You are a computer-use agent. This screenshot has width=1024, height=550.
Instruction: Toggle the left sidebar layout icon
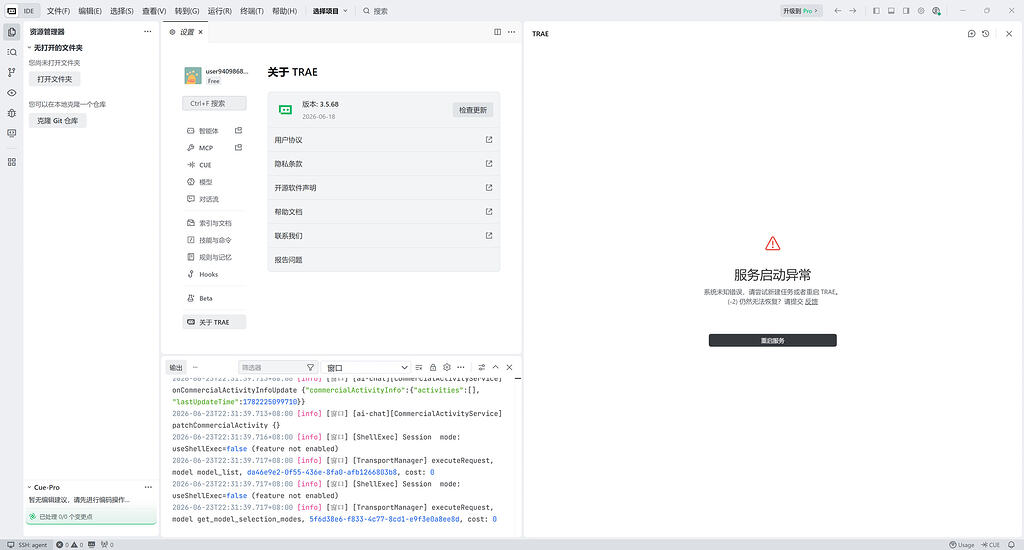(x=876, y=10)
